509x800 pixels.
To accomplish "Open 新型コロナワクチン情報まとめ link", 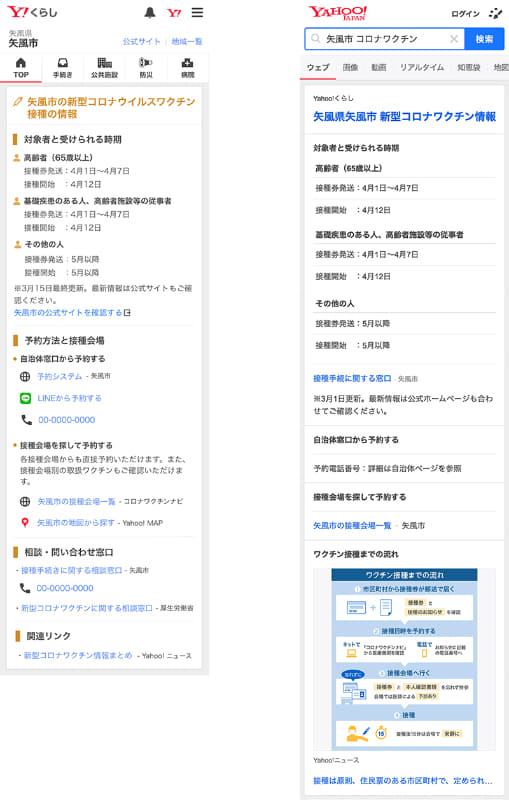I will point(78,655).
